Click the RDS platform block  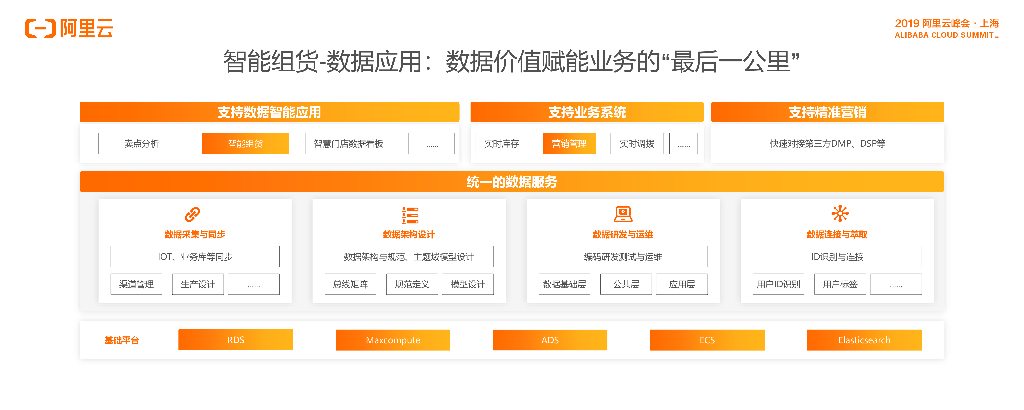pos(236,339)
